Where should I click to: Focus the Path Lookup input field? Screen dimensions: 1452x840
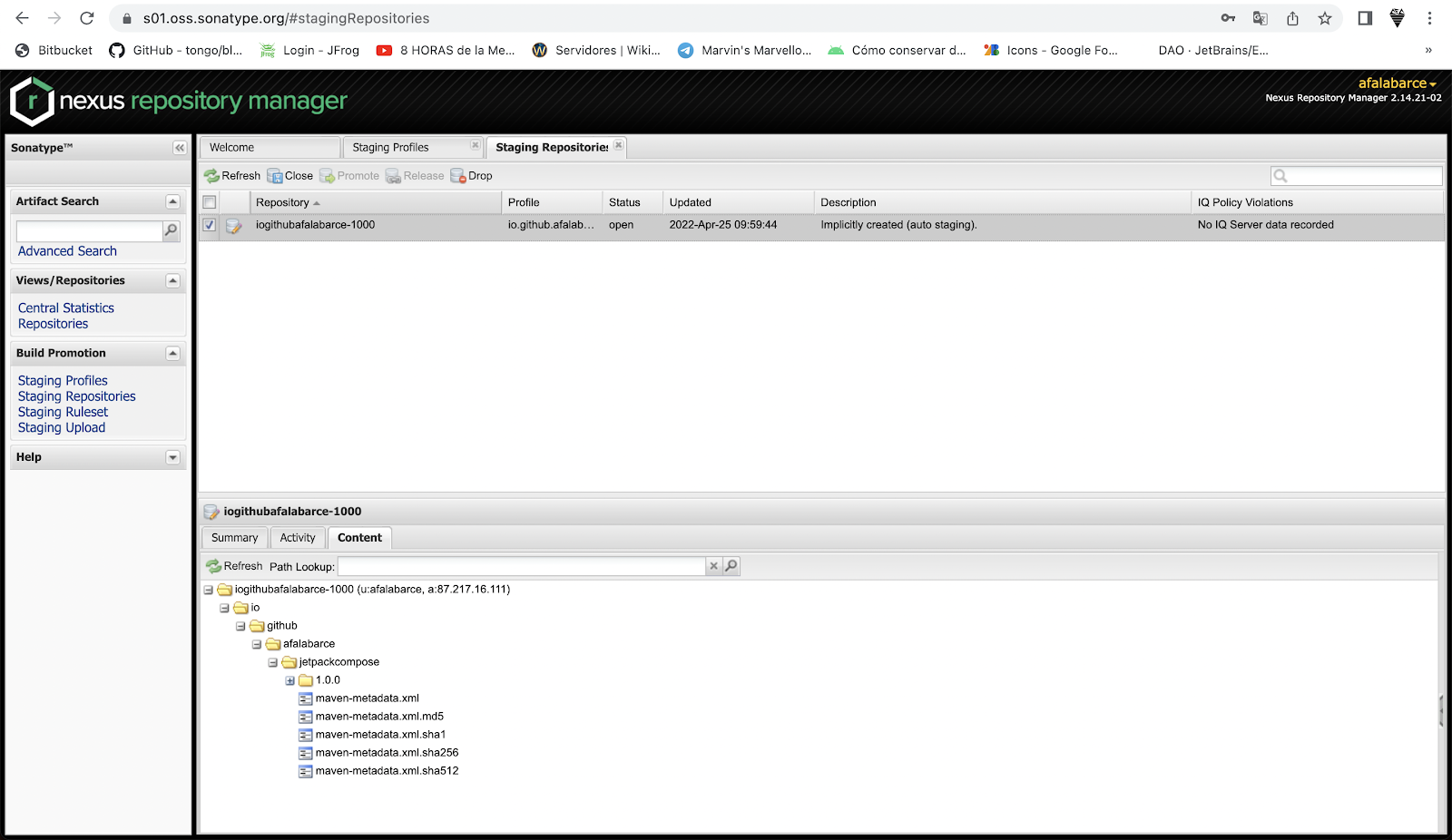522,566
